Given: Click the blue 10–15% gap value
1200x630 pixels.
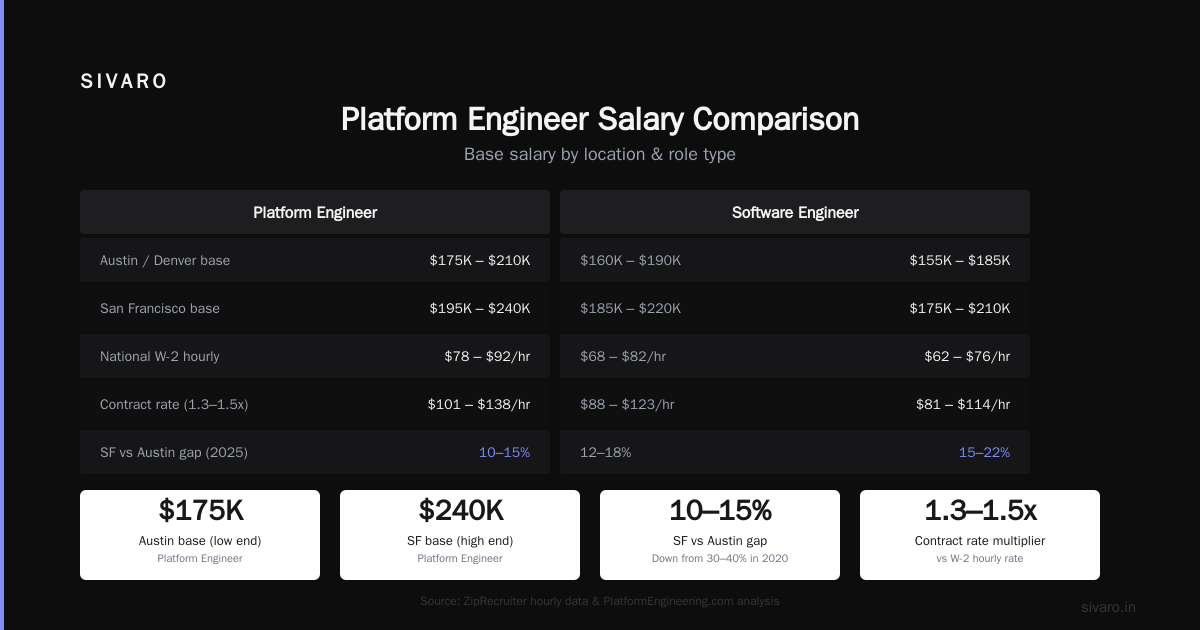Looking at the screenshot, I should click(x=504, y=452).
